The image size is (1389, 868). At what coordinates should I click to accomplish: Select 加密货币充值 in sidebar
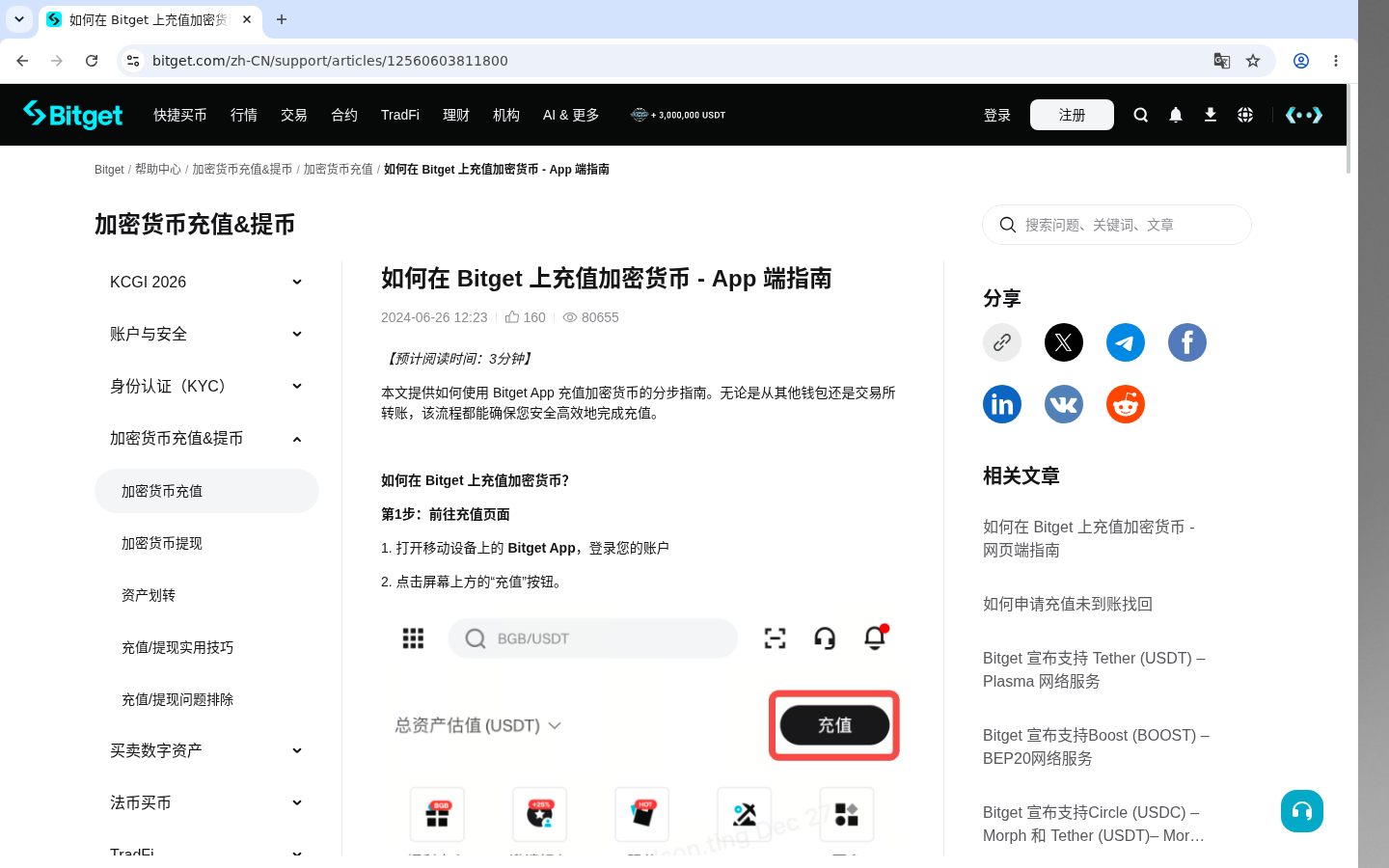(x=206, y=491)
